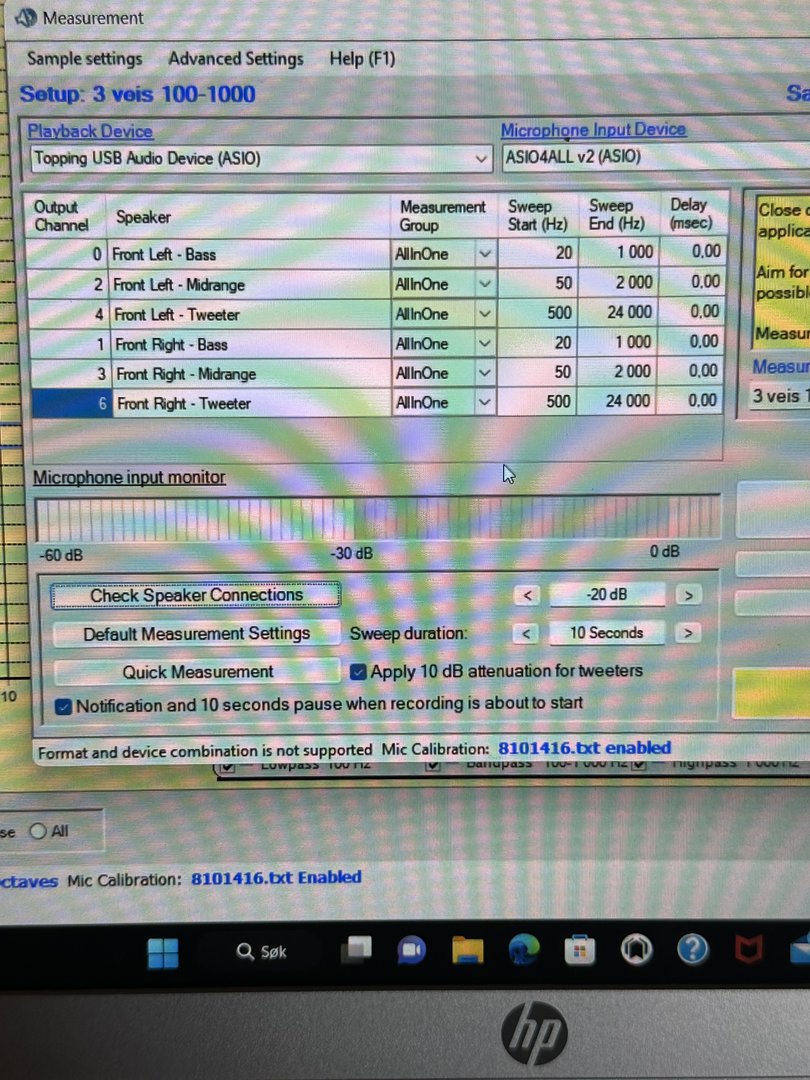Start a Quick Measurement
Viewport: 810px width, 1080px height.
click(x=198, y=672)
